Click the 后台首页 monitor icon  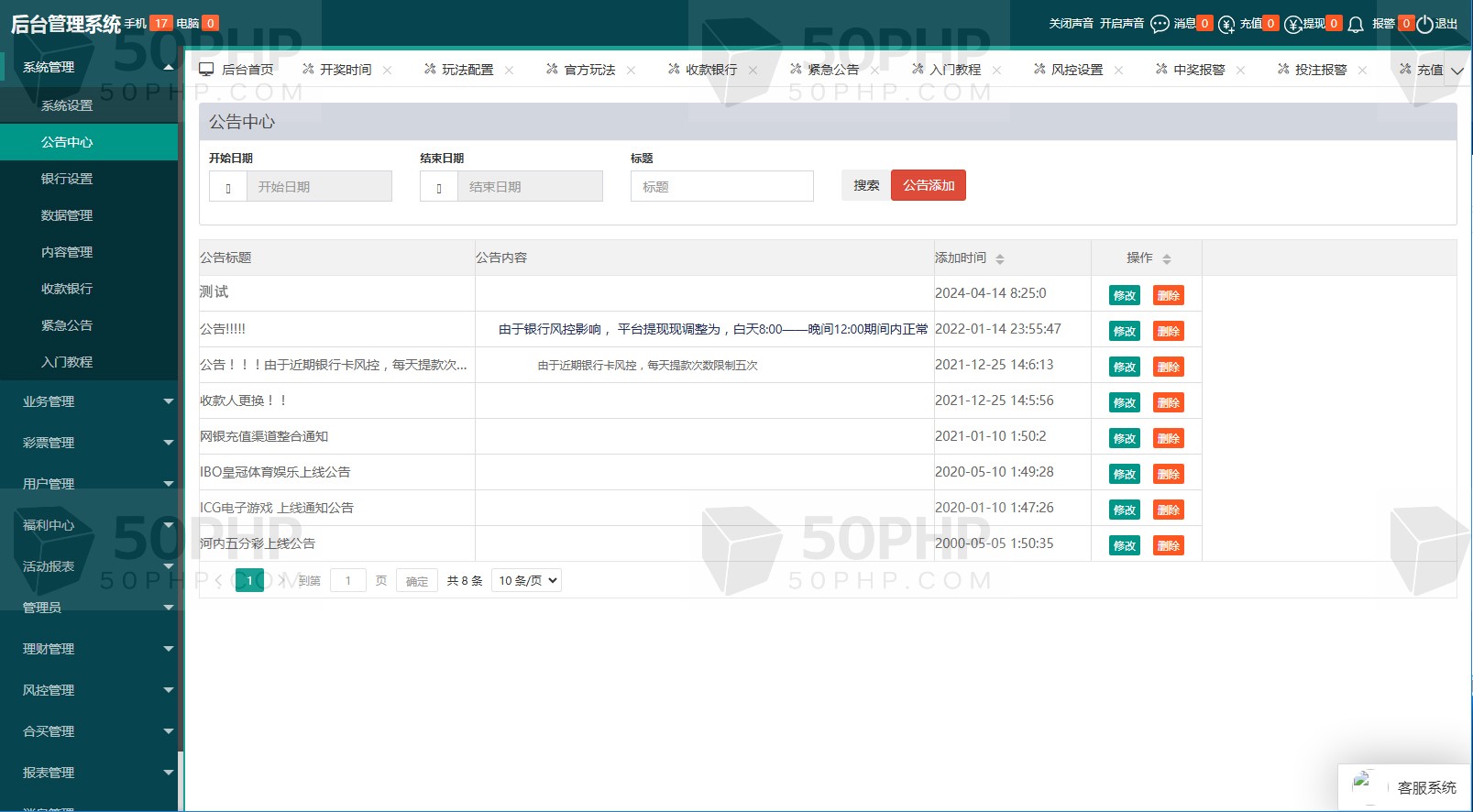click(x=206, y=70)
